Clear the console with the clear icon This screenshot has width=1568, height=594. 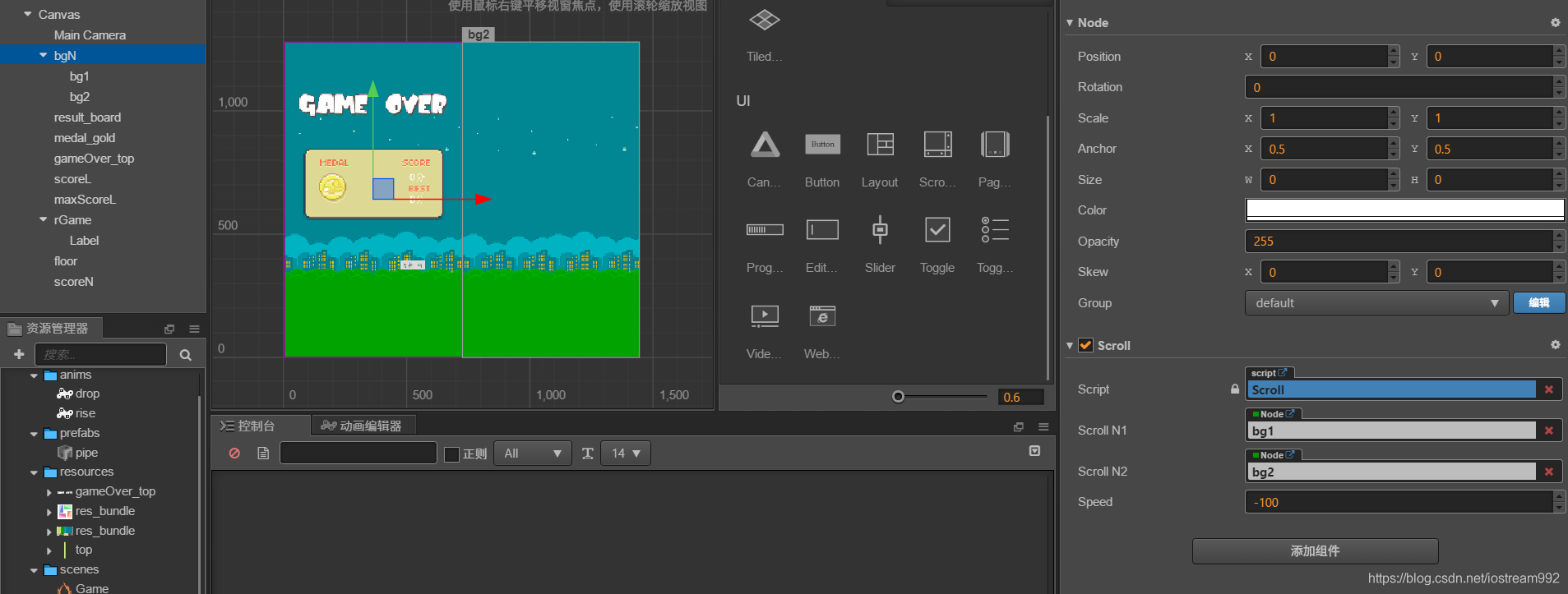(x=234, y=454)
